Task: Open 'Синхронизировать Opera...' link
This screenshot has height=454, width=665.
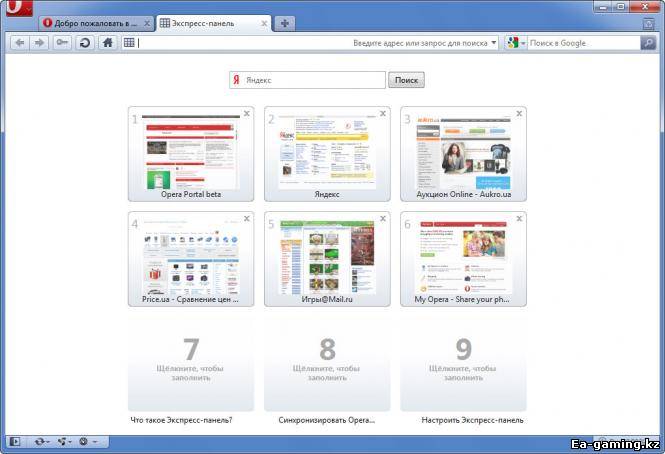Action: [327, 420]
